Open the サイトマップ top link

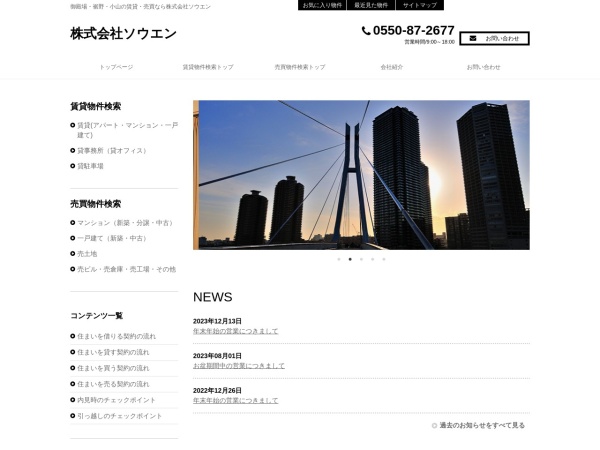click(x=420, y=5)
